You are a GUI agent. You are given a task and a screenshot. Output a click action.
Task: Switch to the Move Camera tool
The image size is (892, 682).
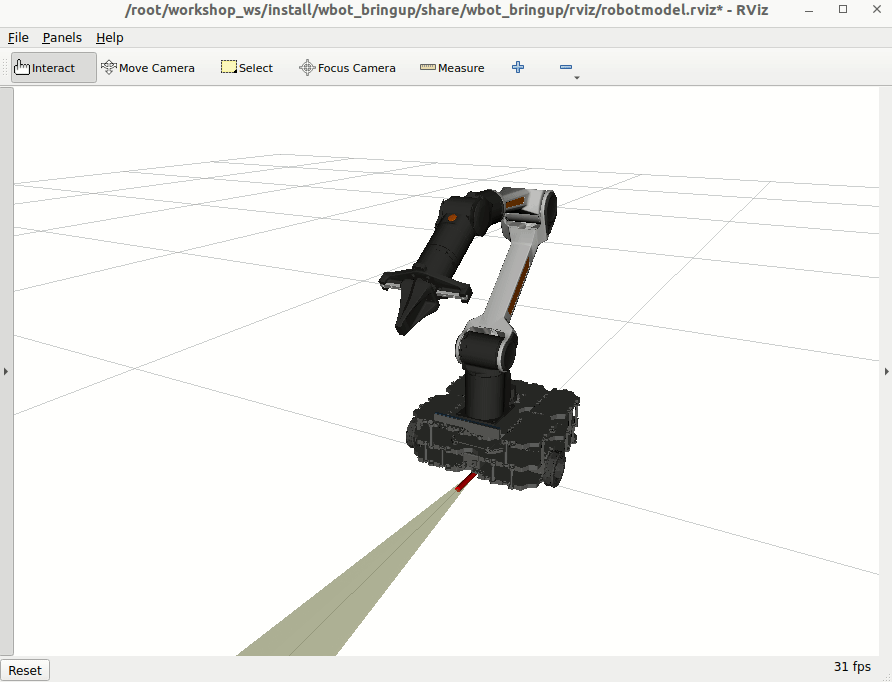click(x=148, y=67)
